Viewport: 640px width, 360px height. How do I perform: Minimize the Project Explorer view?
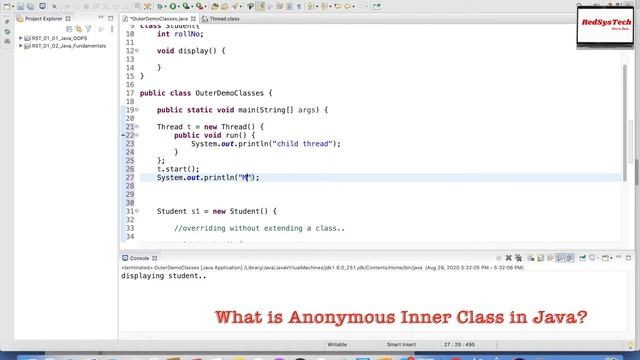(101, 18)
